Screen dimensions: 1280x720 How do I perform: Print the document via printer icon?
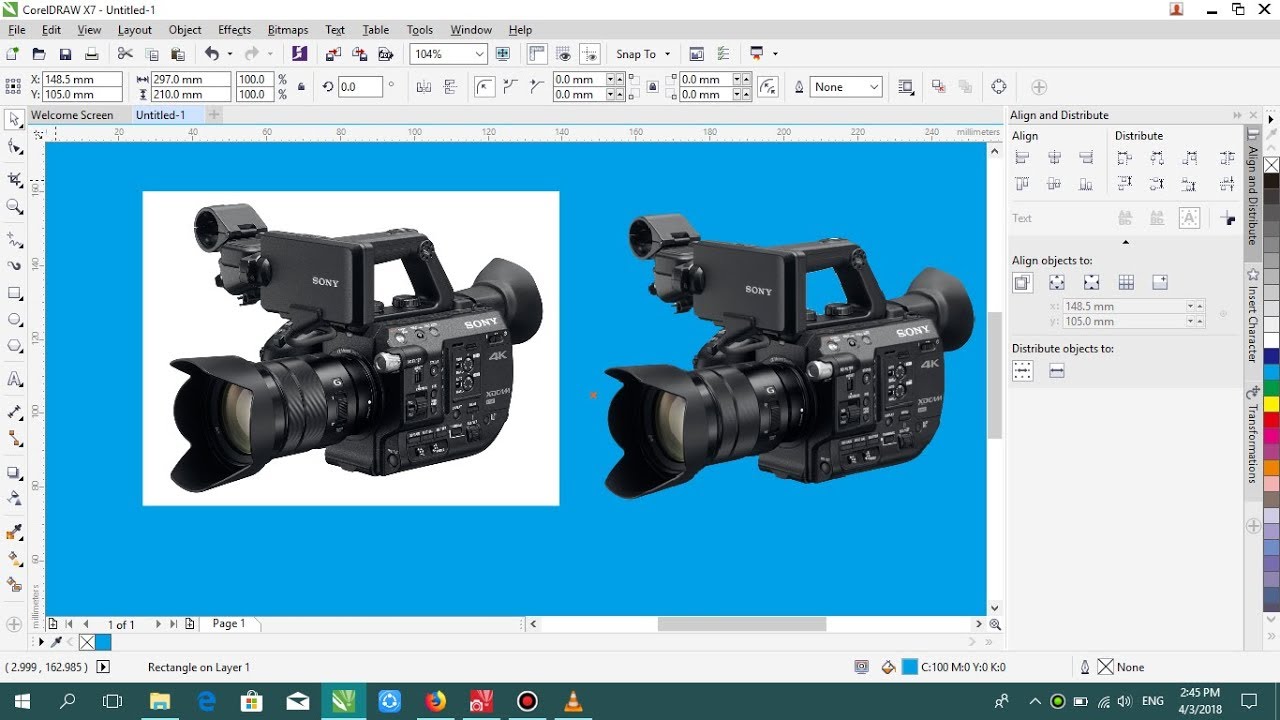coord(92,54)
